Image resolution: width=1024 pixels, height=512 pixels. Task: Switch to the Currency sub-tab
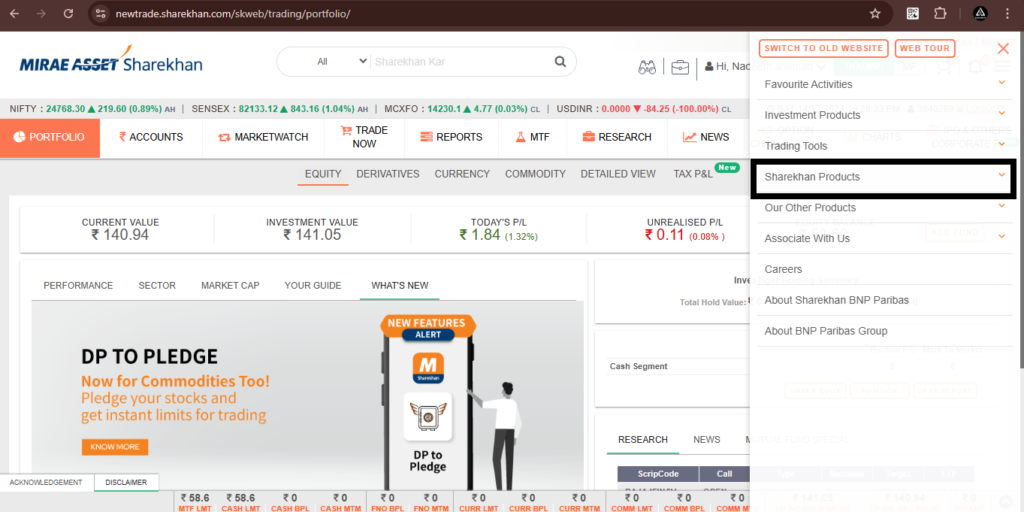462,174
